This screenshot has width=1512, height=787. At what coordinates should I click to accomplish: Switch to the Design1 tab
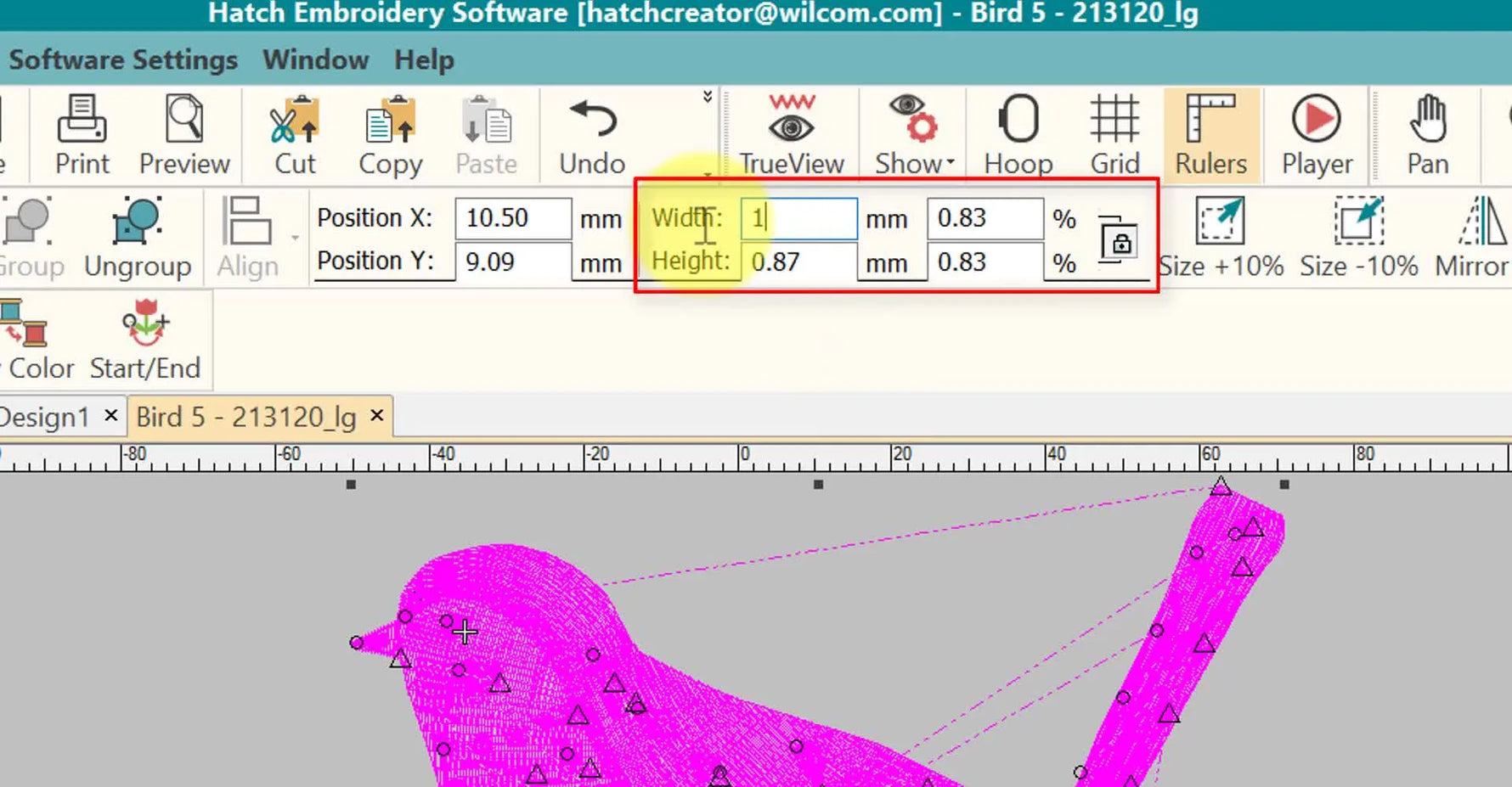44,417
